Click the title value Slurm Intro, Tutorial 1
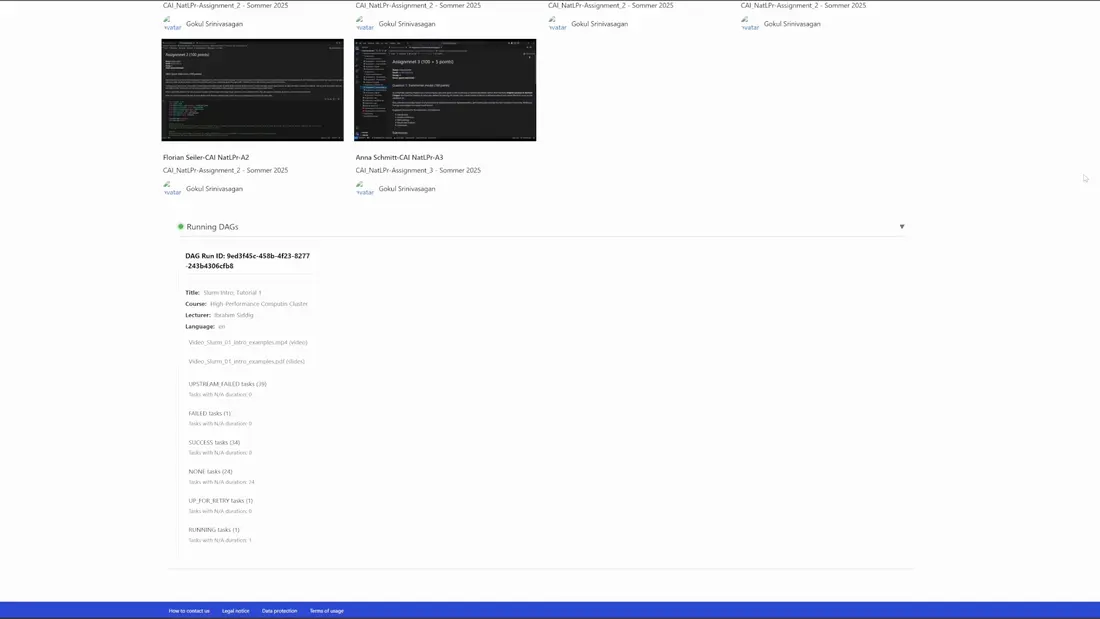The image size is (1100, 619). 232,293
